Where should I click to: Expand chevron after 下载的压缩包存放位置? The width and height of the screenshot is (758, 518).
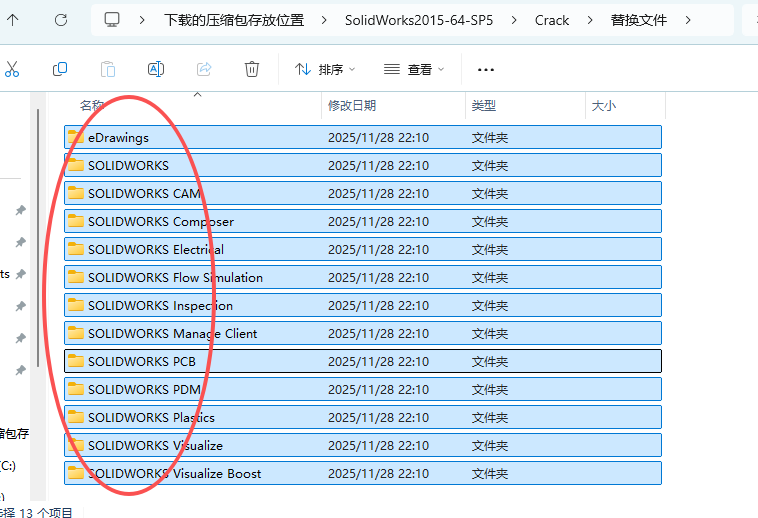324,20
